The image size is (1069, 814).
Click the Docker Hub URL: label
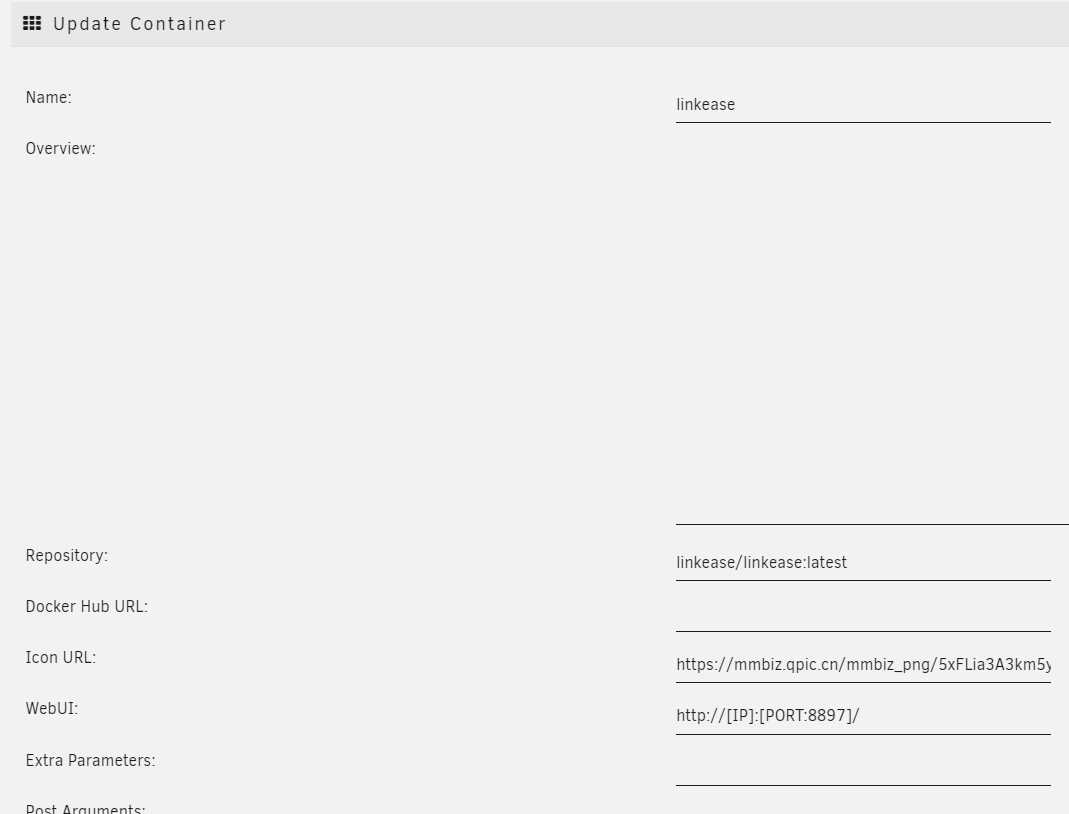pos(87,607)
